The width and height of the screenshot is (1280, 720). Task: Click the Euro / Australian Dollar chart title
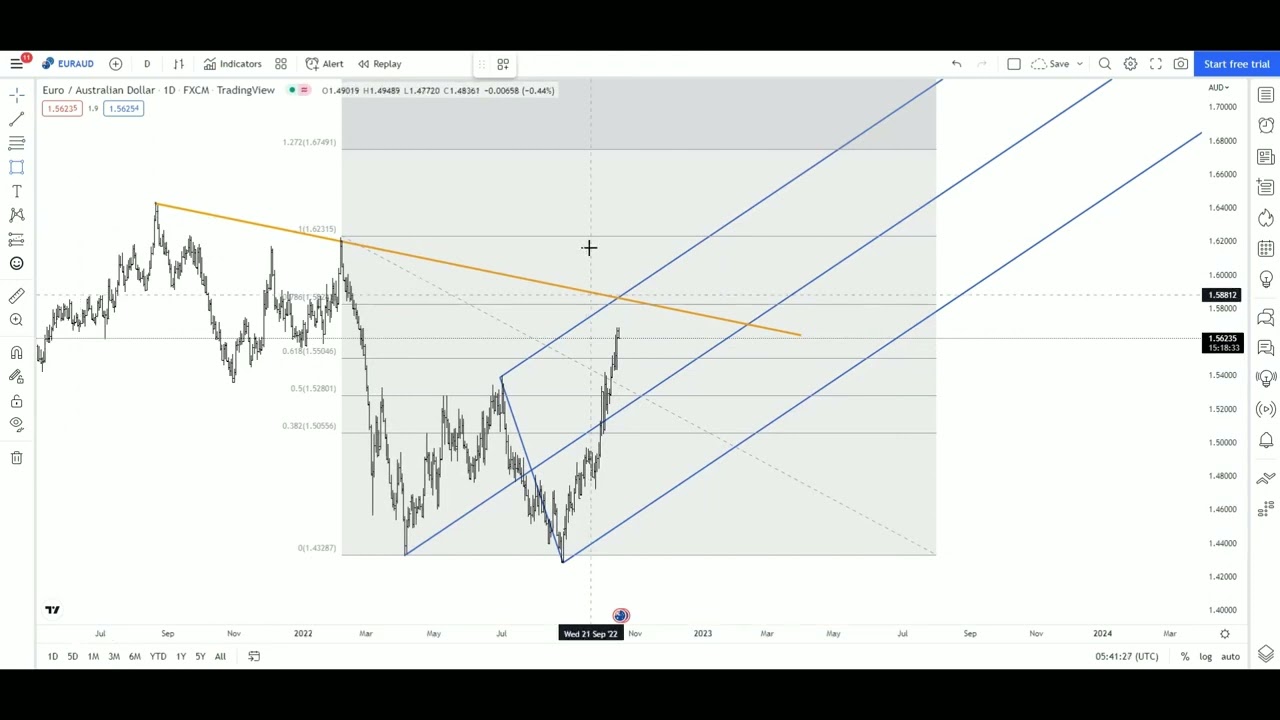coord(99,90)
